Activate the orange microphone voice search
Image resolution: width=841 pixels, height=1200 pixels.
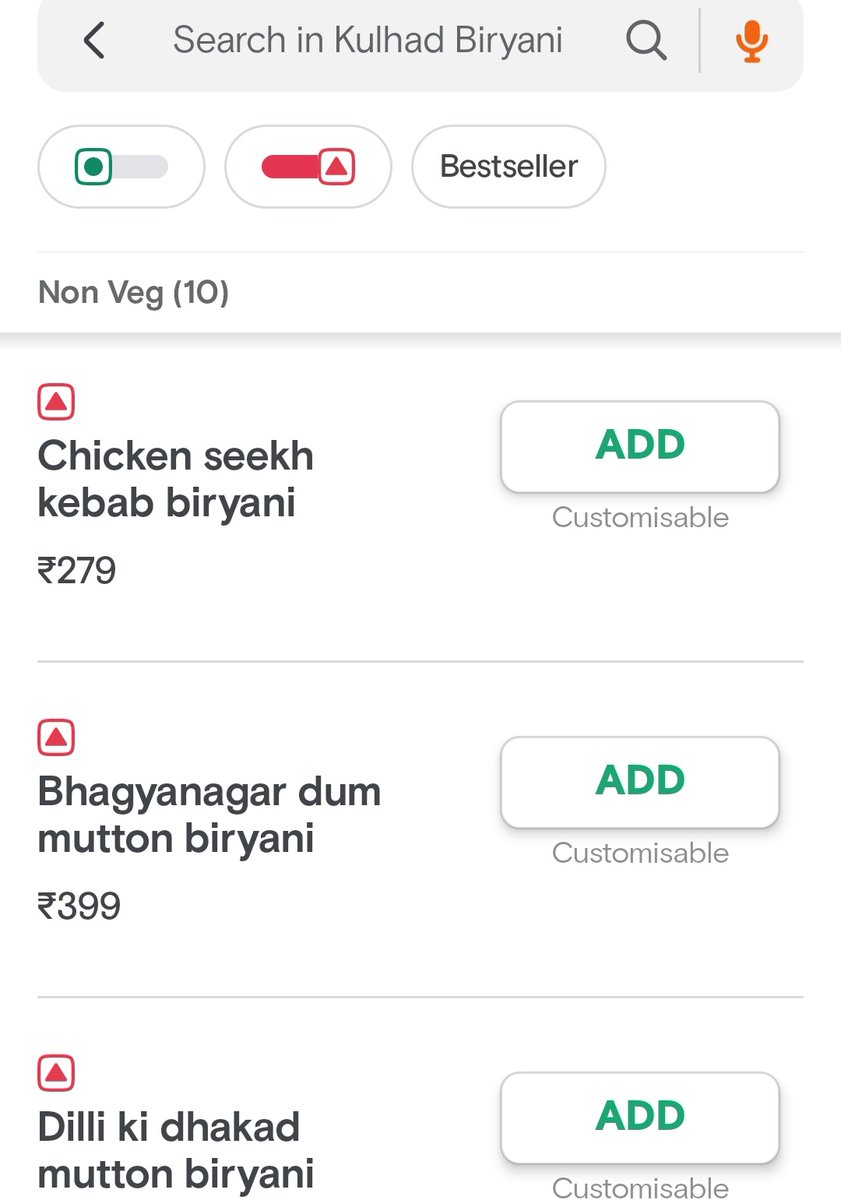[751, 41]
